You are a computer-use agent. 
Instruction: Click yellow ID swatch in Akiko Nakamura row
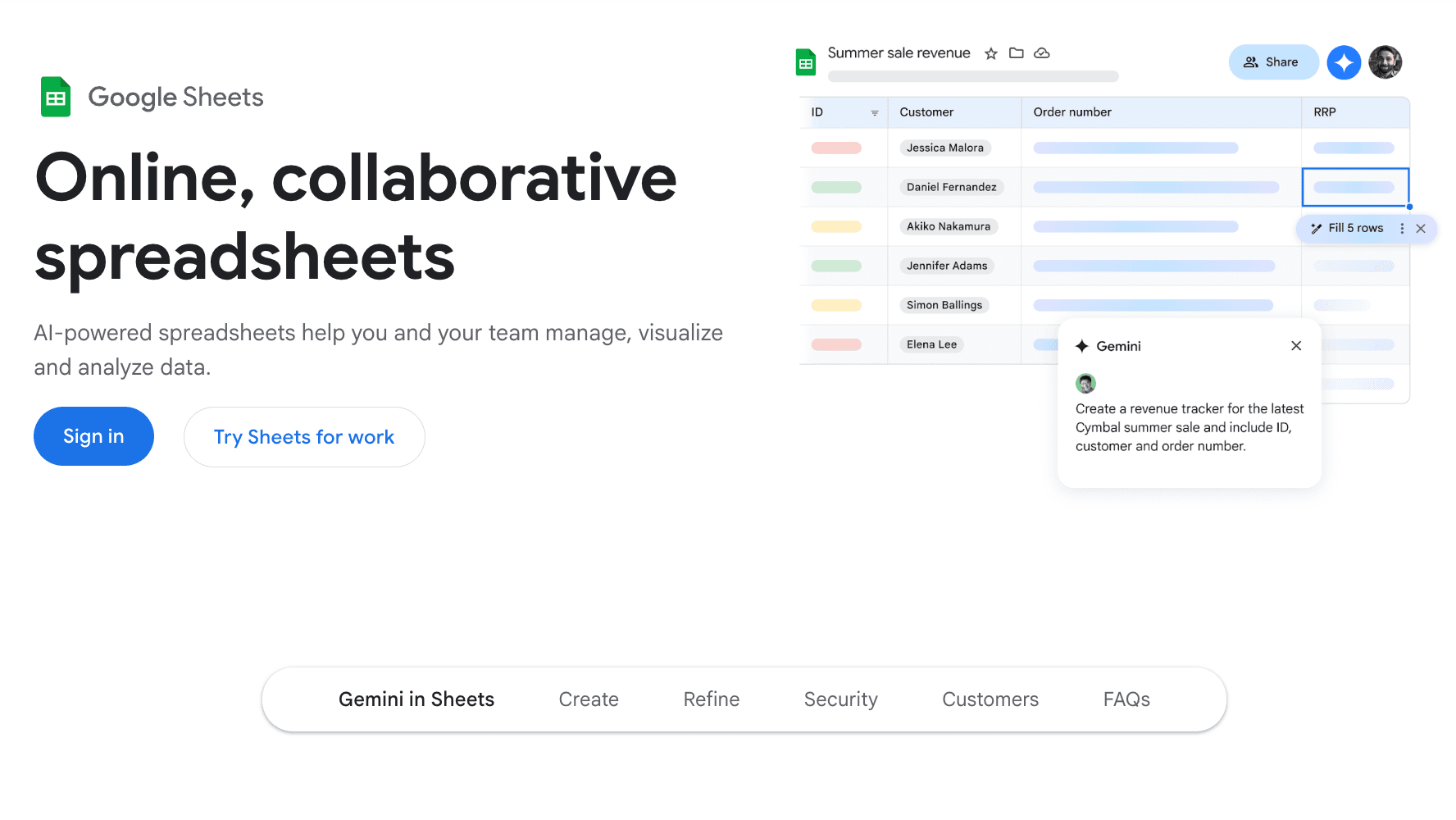click(836, 226)
